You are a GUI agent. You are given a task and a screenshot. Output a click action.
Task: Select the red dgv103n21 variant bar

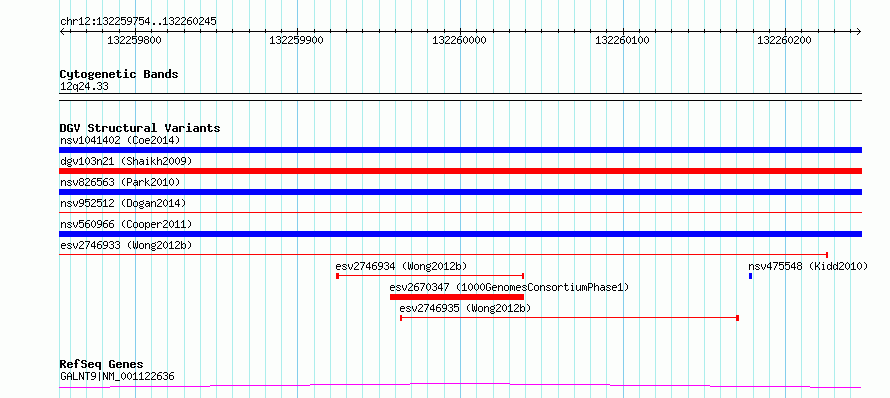click(x=460, y=171)
